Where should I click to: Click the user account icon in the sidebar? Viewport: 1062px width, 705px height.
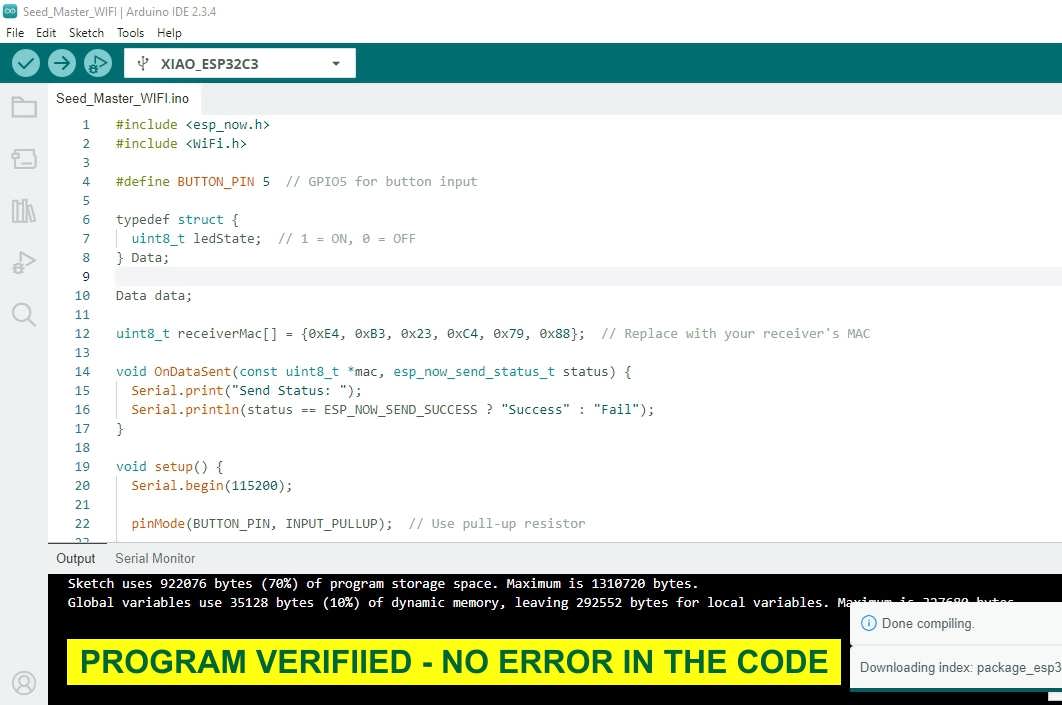click(x=24, y=683)
